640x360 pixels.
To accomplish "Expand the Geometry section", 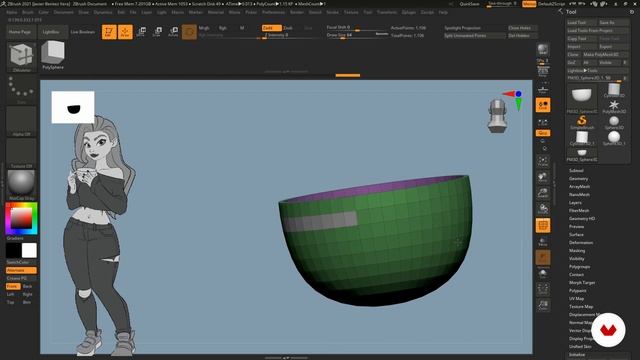I will [578, 178].
